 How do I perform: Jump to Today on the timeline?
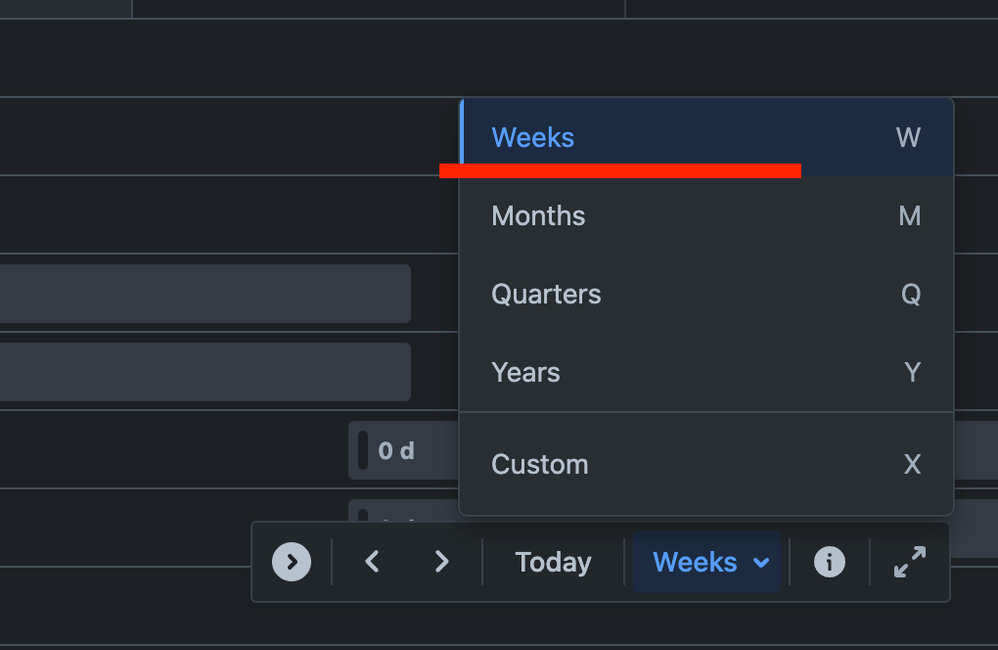[x=552, y=562]
